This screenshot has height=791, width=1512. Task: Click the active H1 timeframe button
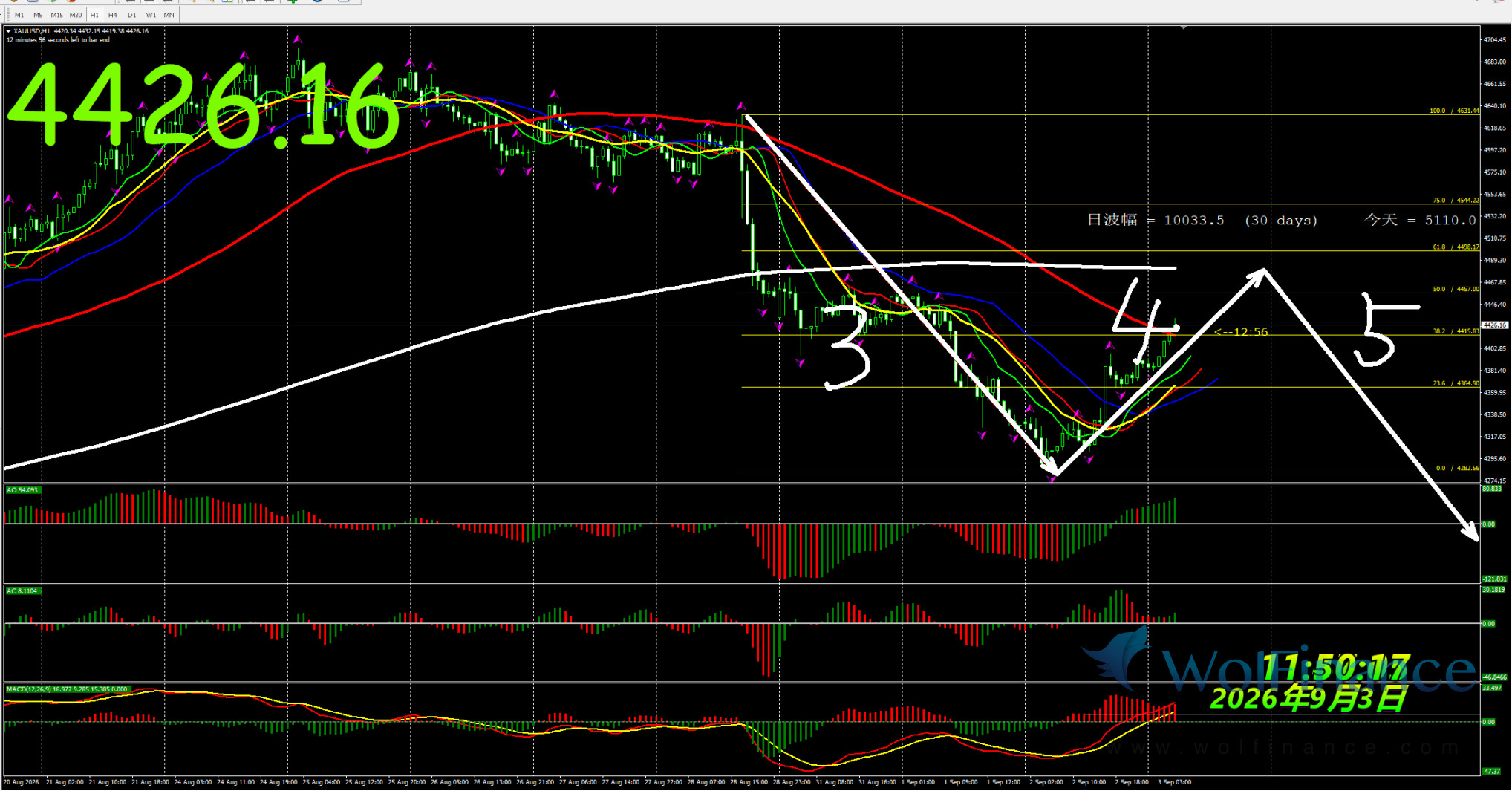[x=94, y=15]
